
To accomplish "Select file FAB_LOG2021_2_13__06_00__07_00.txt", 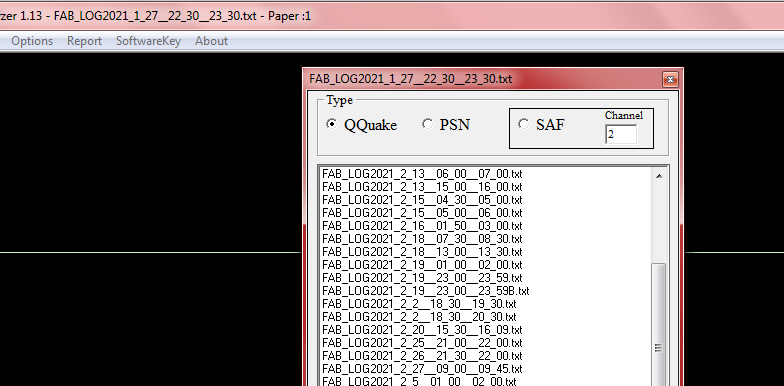I will coord(422,174).
